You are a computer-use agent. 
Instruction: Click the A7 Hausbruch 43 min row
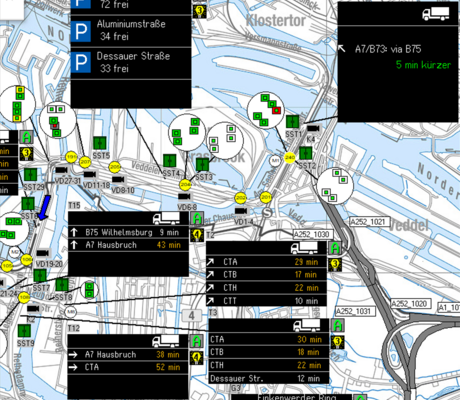click(128, 245)
